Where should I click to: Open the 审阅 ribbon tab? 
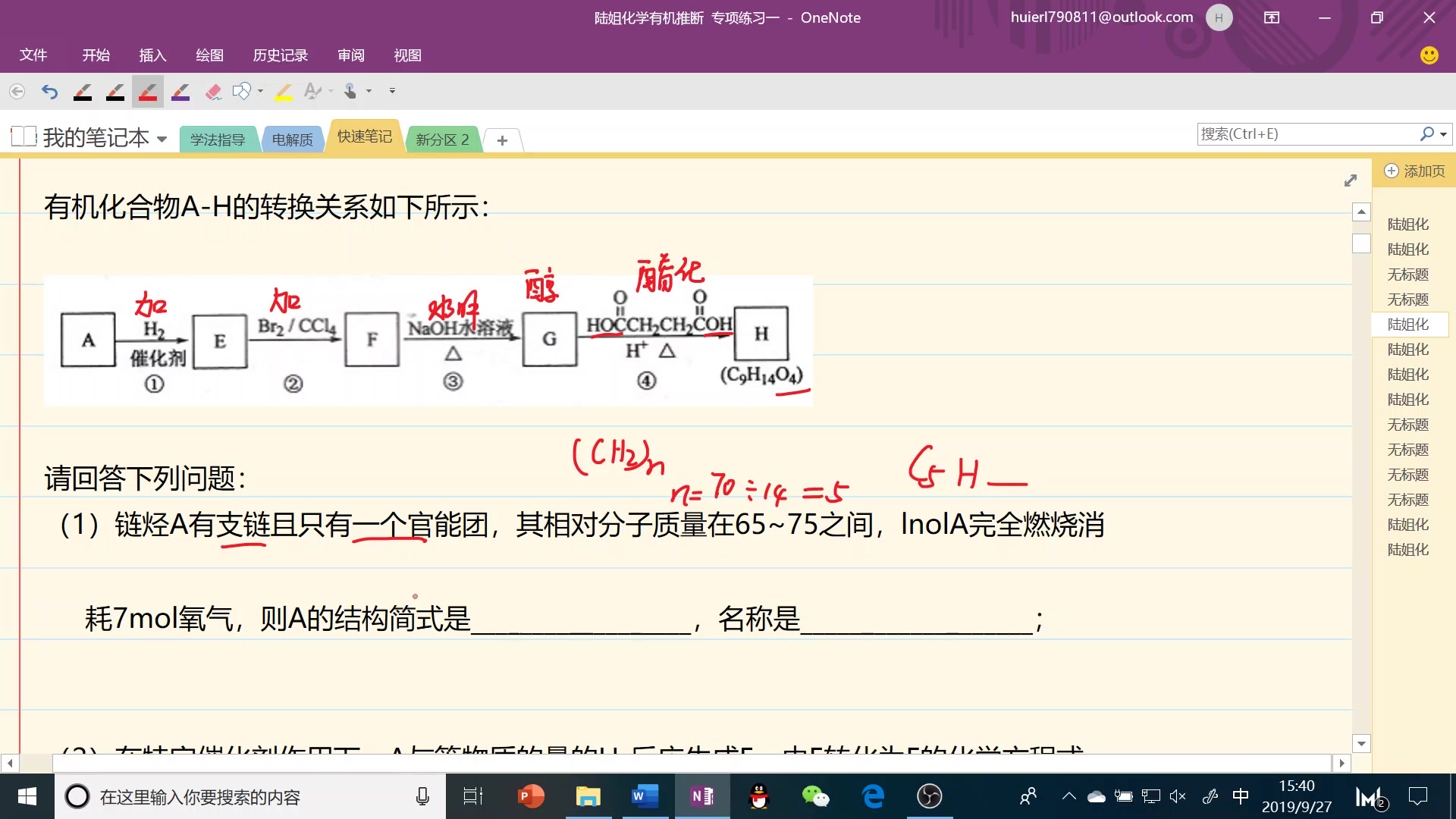351,55
